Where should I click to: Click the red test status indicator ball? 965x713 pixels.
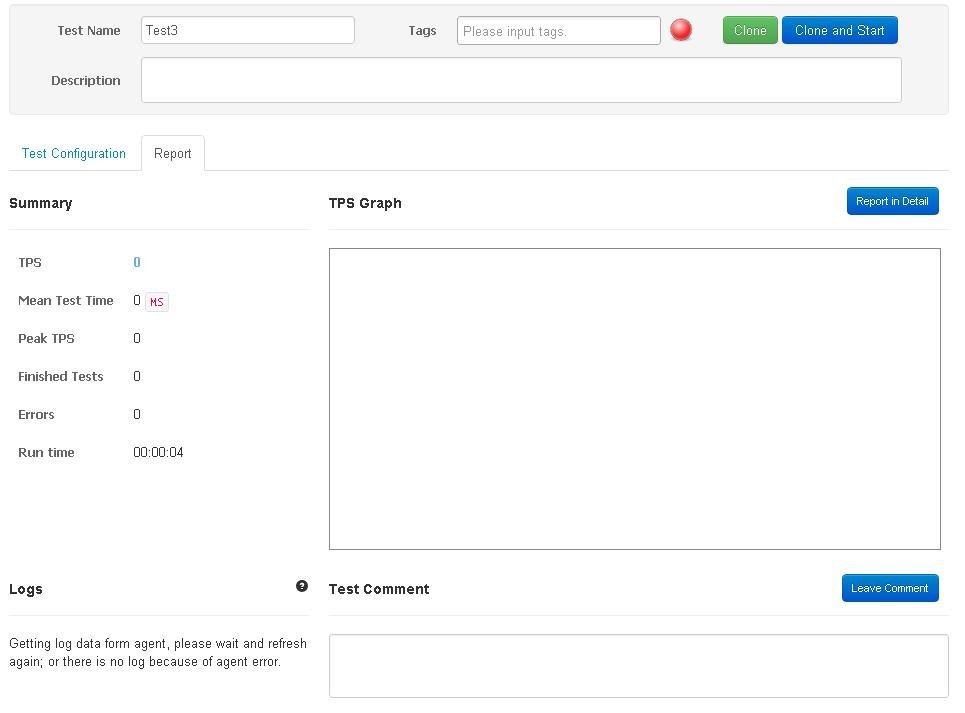(x=681, y=30)
